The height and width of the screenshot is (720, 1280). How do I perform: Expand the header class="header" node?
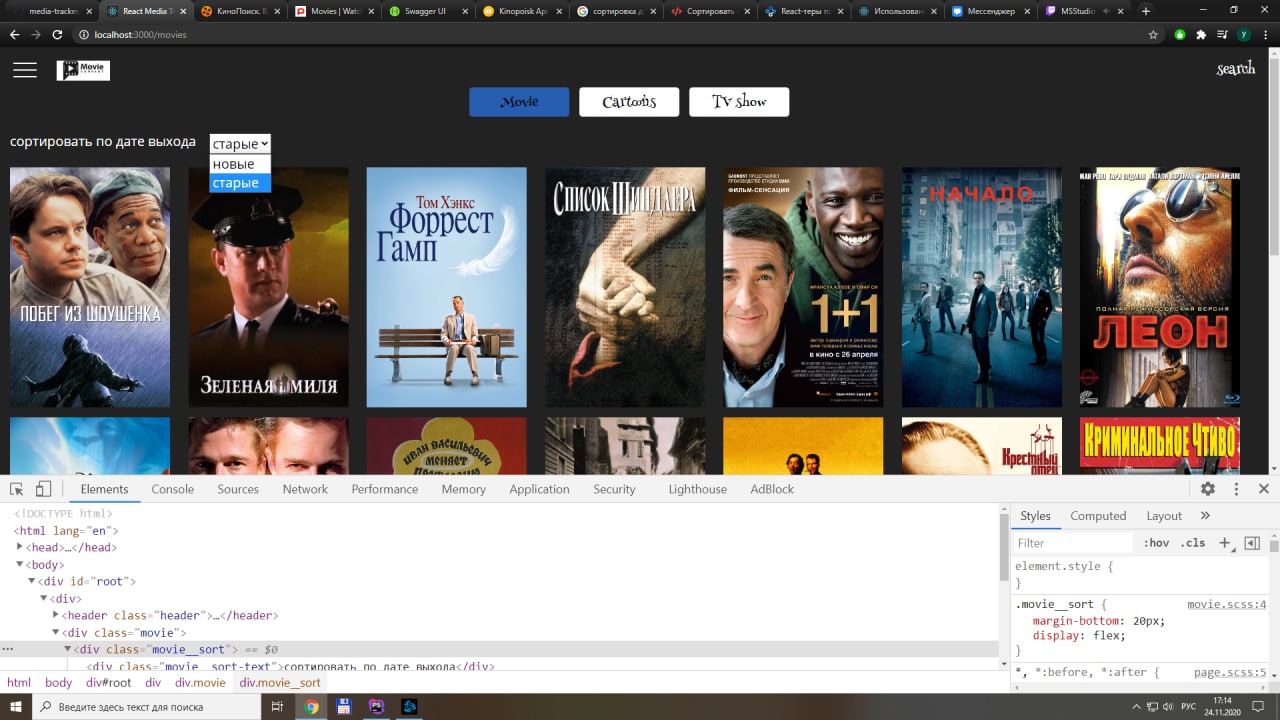(56, 615)
